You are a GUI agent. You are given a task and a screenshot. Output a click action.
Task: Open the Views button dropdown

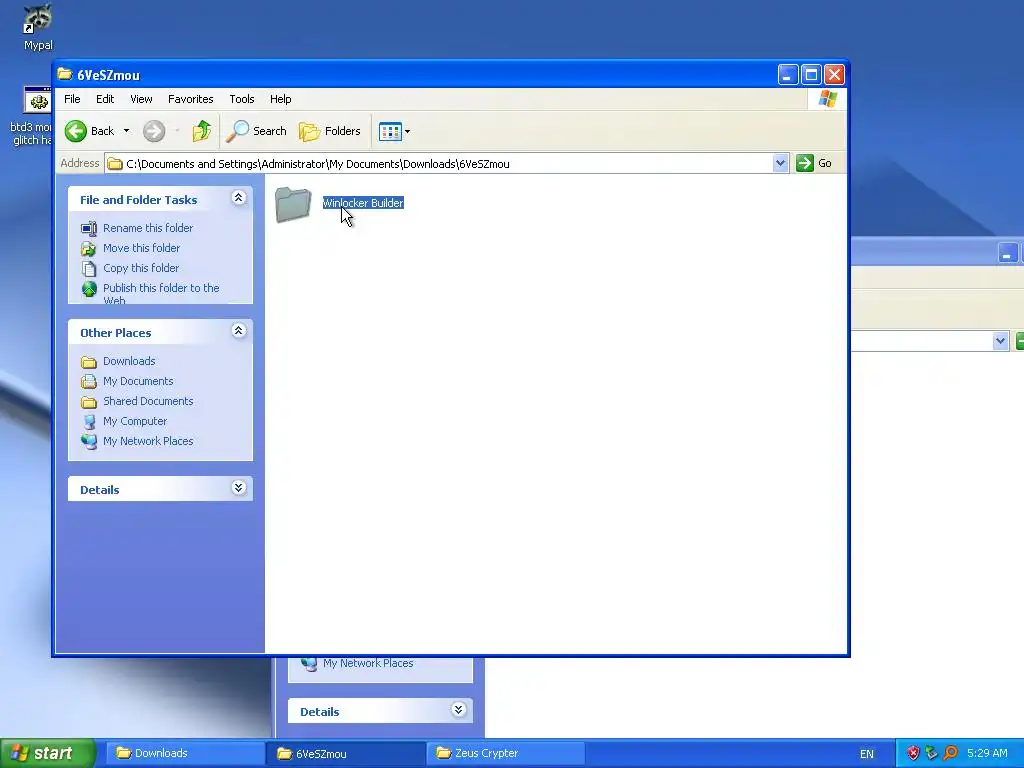(394, 131)
